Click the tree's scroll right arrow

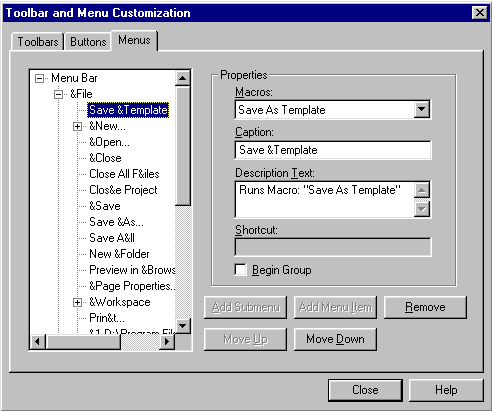(x=167, y=342)
